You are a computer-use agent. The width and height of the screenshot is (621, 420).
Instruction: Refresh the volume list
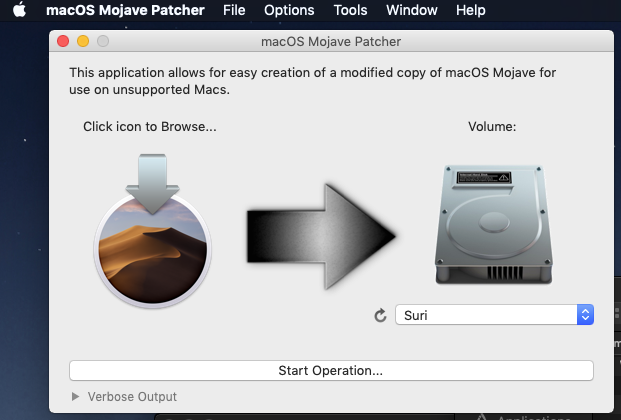pyautogui.click(x=380, y=315)
